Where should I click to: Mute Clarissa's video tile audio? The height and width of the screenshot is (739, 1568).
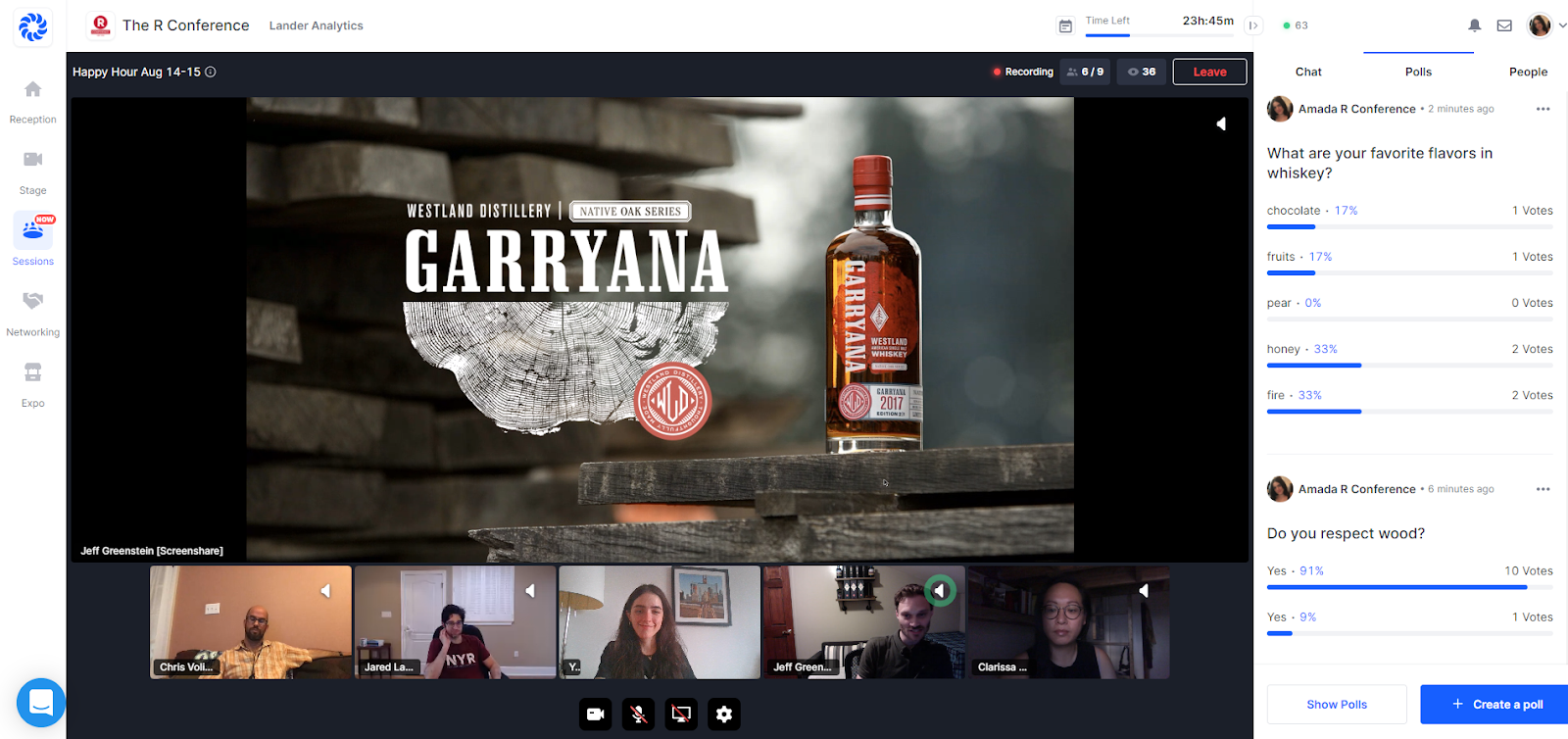coord(1144,591)
